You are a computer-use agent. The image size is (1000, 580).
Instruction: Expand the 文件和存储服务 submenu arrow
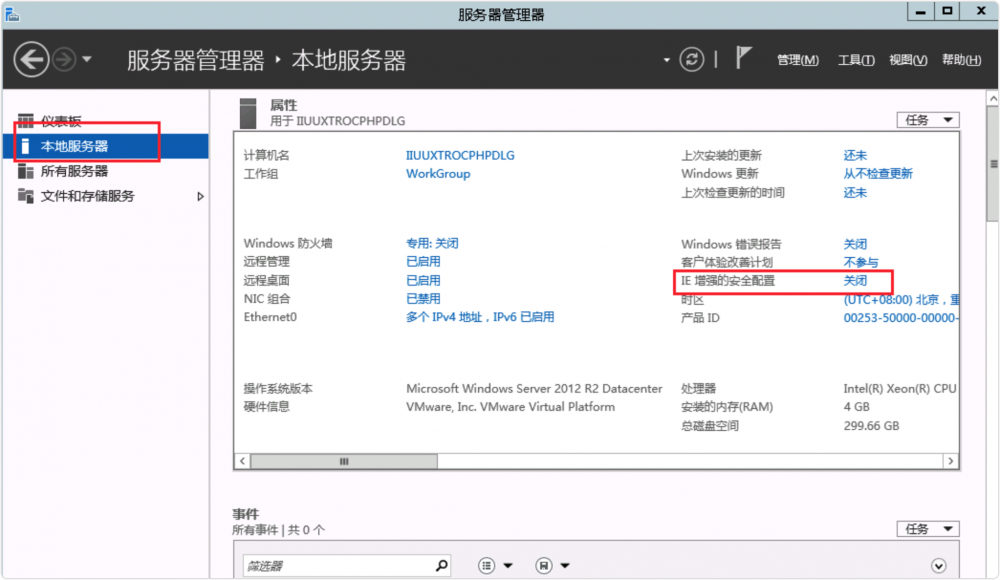click(200, 196)
